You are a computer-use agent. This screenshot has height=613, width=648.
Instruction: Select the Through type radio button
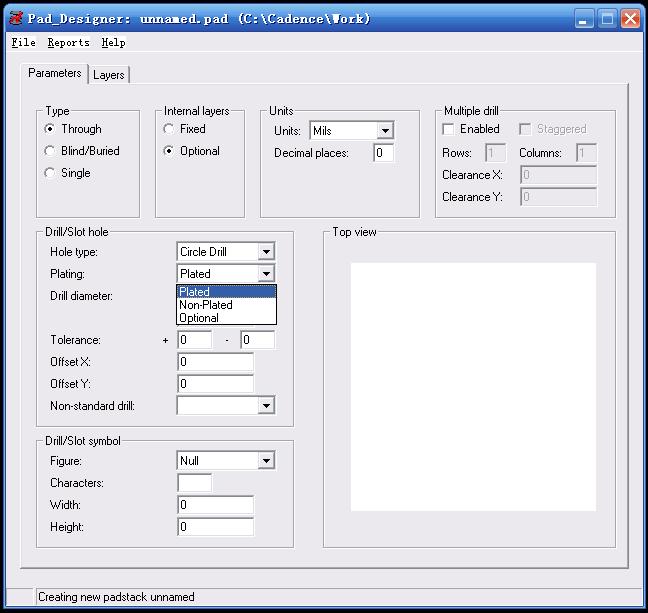pos(50,129)
